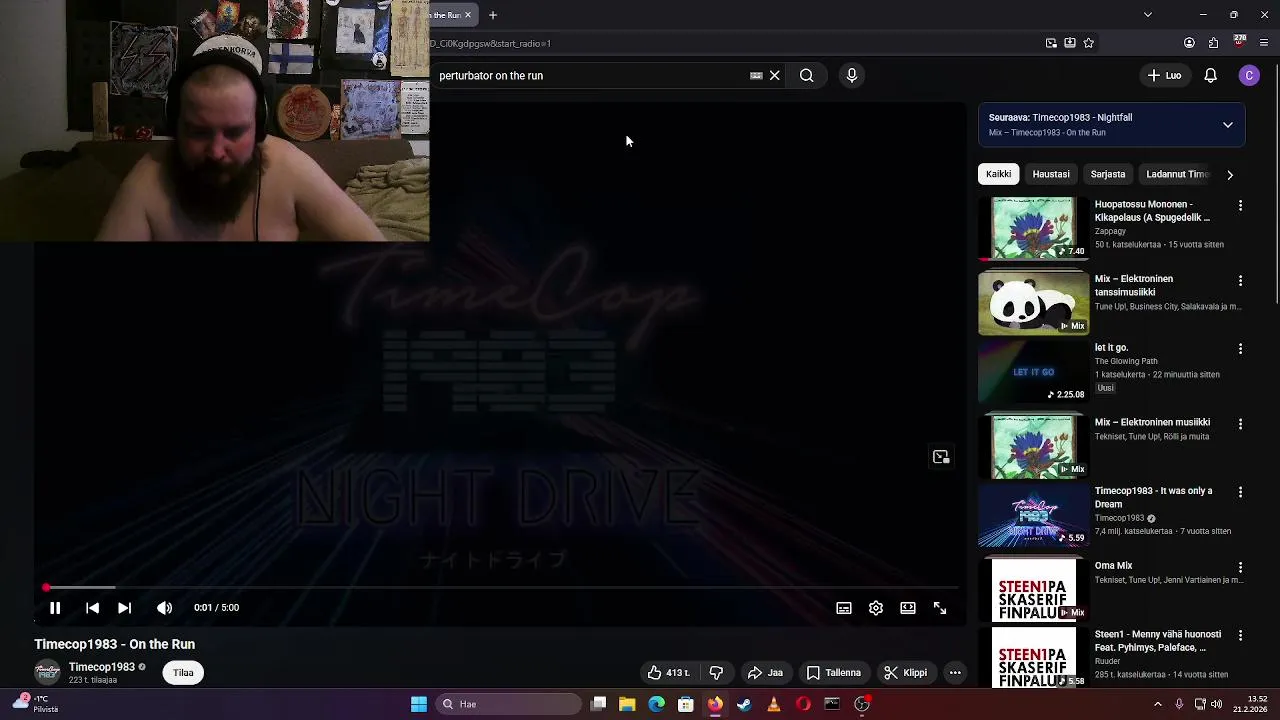
Task: Click the taskbar Hae search box
Action: click(x=510, y=704)
